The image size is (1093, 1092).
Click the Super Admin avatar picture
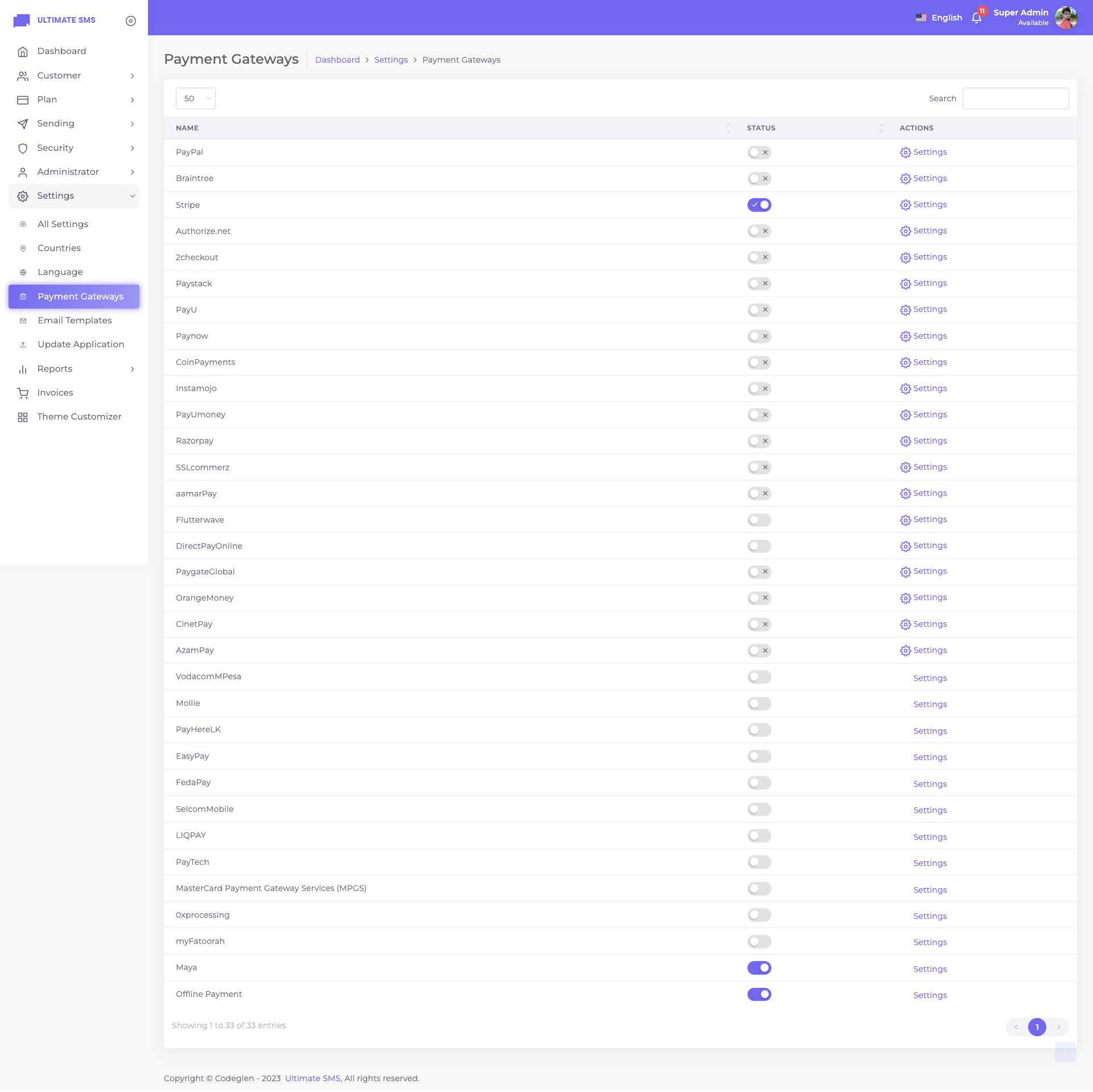1066,18
